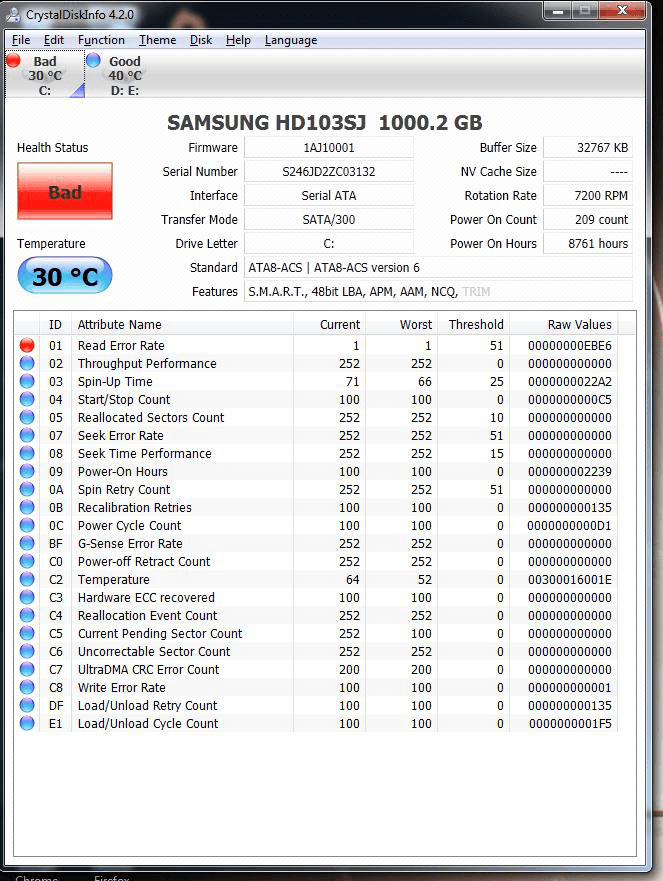663x881 pixels.
Task: Click the status icon for UltraDMA CRC Error Count
Action: click(x=27, y=669)
